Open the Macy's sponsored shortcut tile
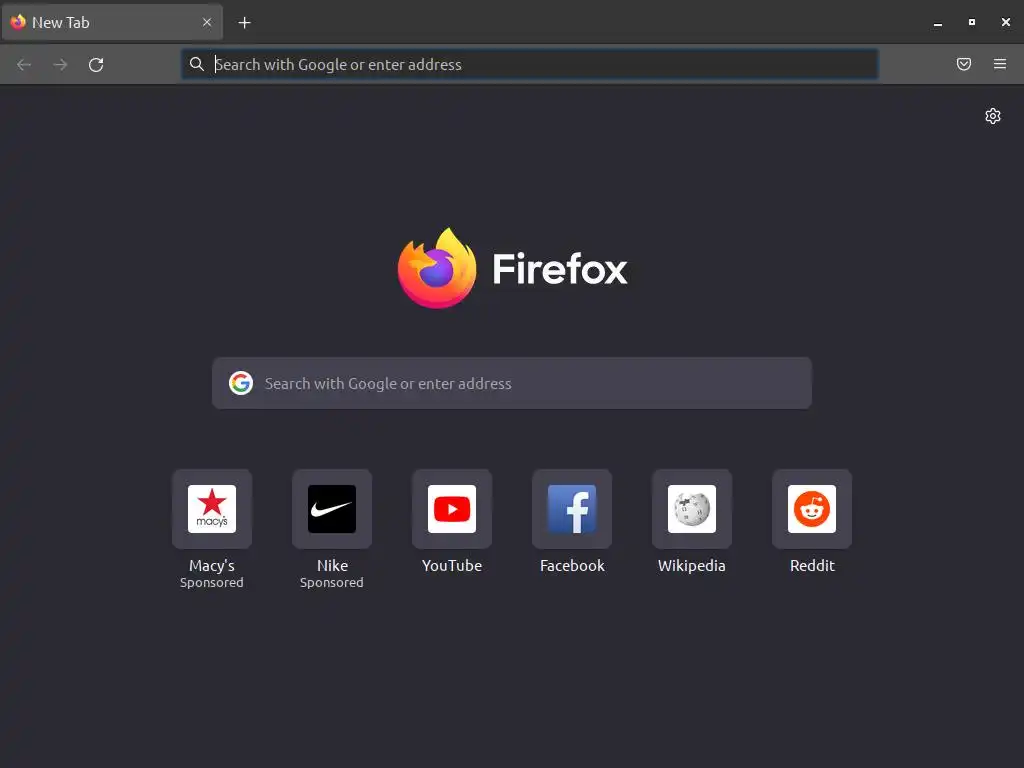Viewport: 1024px width, 768px height. click(x=212, y=509)
